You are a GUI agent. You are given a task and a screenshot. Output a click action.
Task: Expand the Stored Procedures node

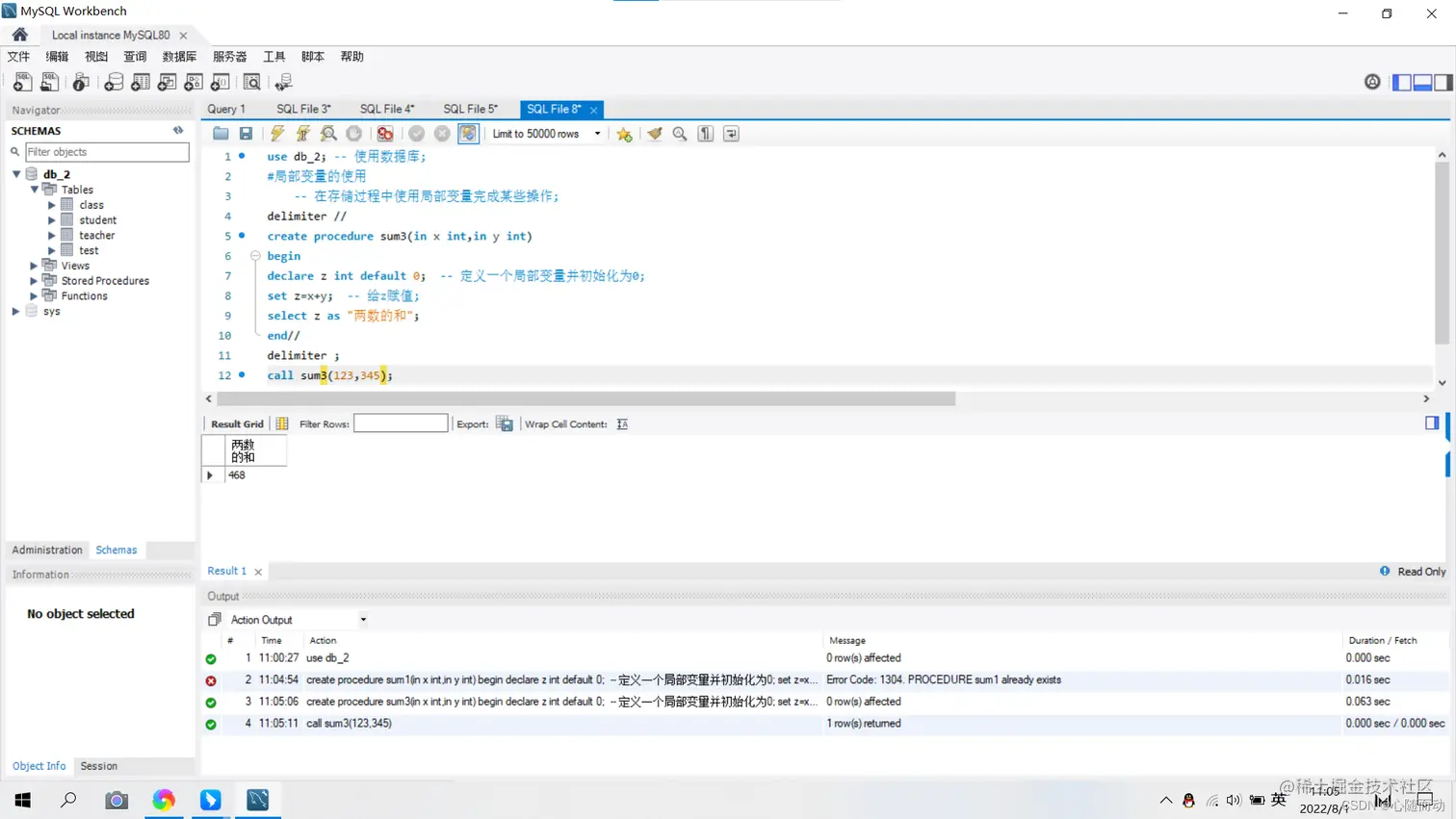tap(35, 281)
